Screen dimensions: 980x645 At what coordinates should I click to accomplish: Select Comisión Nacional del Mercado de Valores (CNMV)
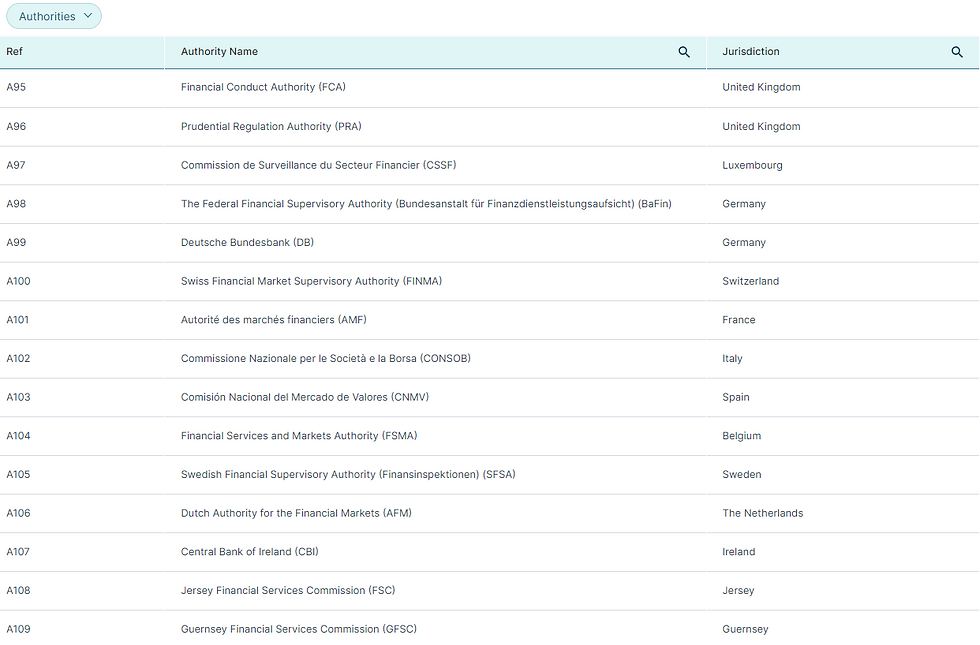(x=305, y=398)
